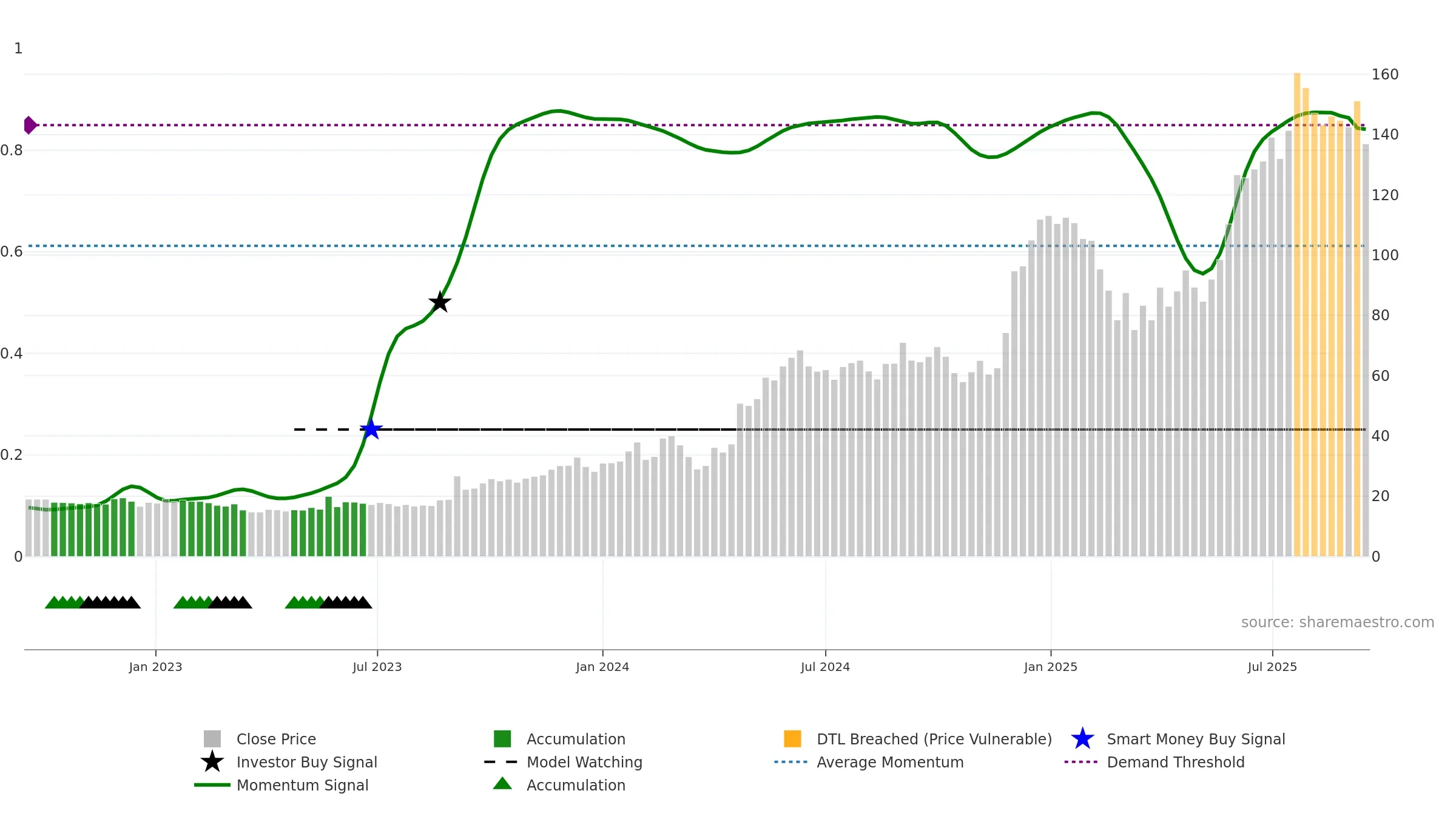Image resolution: width=1456 pixels, height=819 pixels.
Task: Toggle the Average Momentum legend label
Action: point(890,762)
